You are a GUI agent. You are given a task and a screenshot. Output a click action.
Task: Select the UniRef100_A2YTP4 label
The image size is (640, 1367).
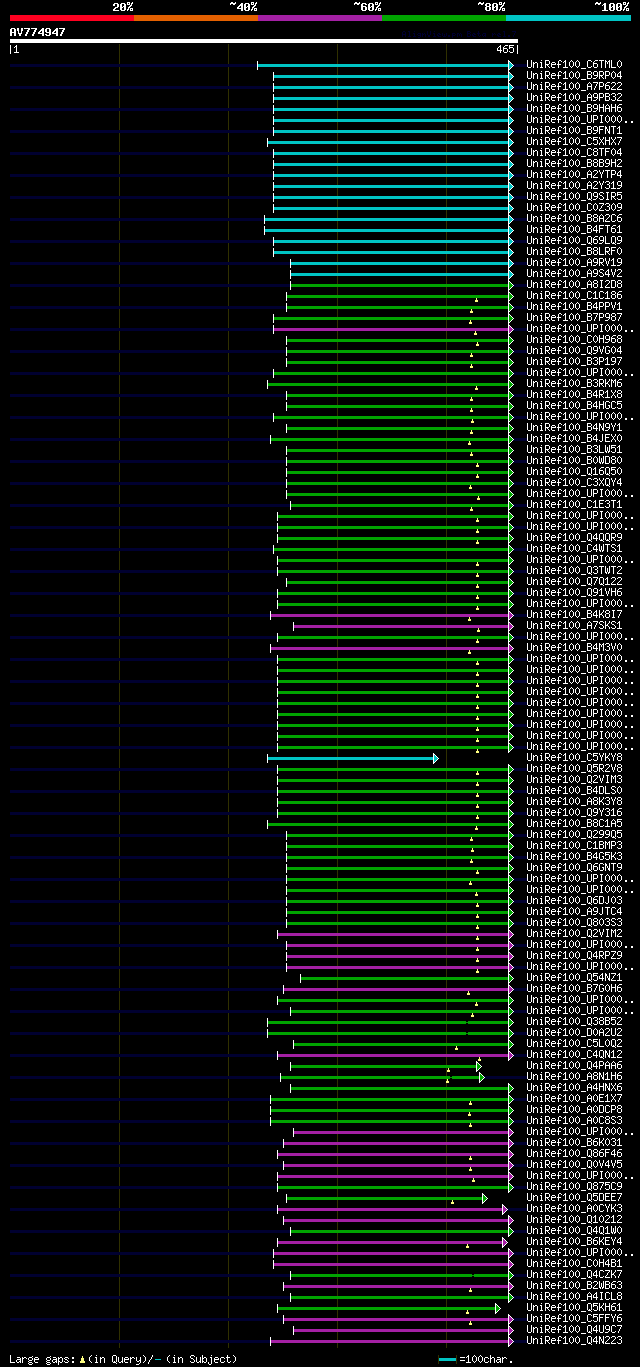pos(574,175)
